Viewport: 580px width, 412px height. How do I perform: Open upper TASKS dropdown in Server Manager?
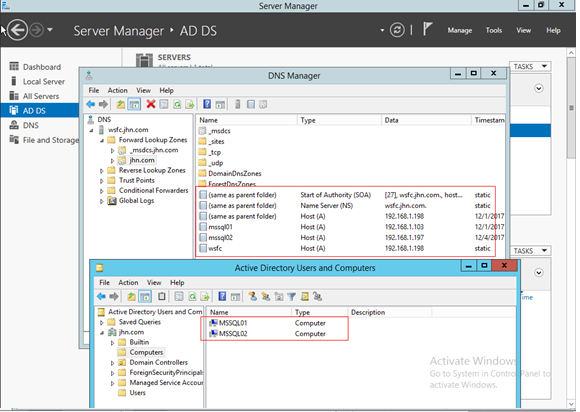(530, 67)
